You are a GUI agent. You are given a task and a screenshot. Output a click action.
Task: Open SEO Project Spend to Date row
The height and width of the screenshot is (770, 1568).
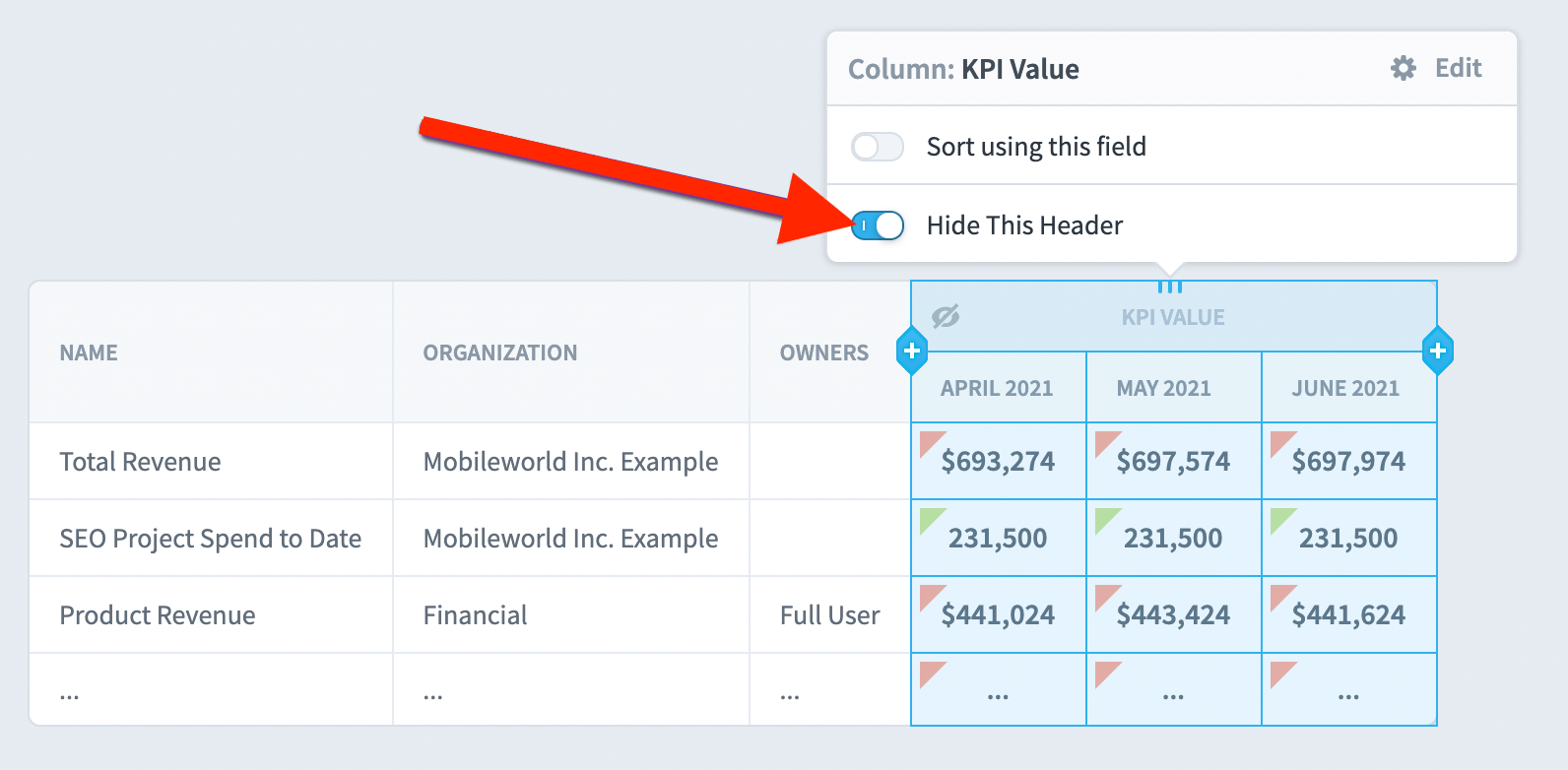[210, 539]
